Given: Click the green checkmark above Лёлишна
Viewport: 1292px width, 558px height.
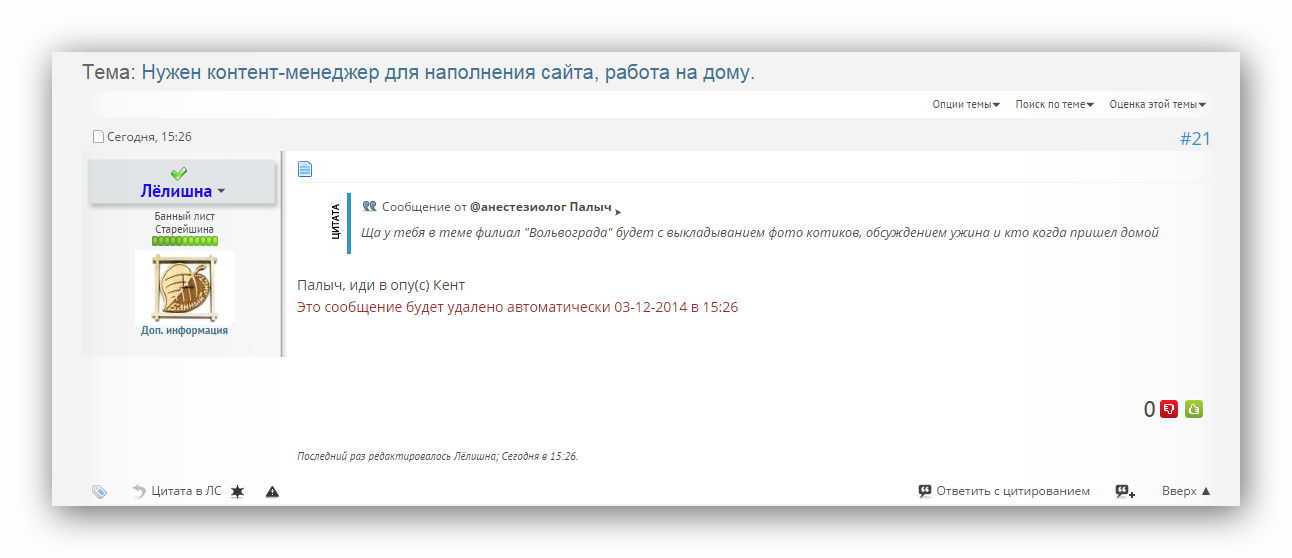Looking at the screenshot, I should [x=179, y=173].
